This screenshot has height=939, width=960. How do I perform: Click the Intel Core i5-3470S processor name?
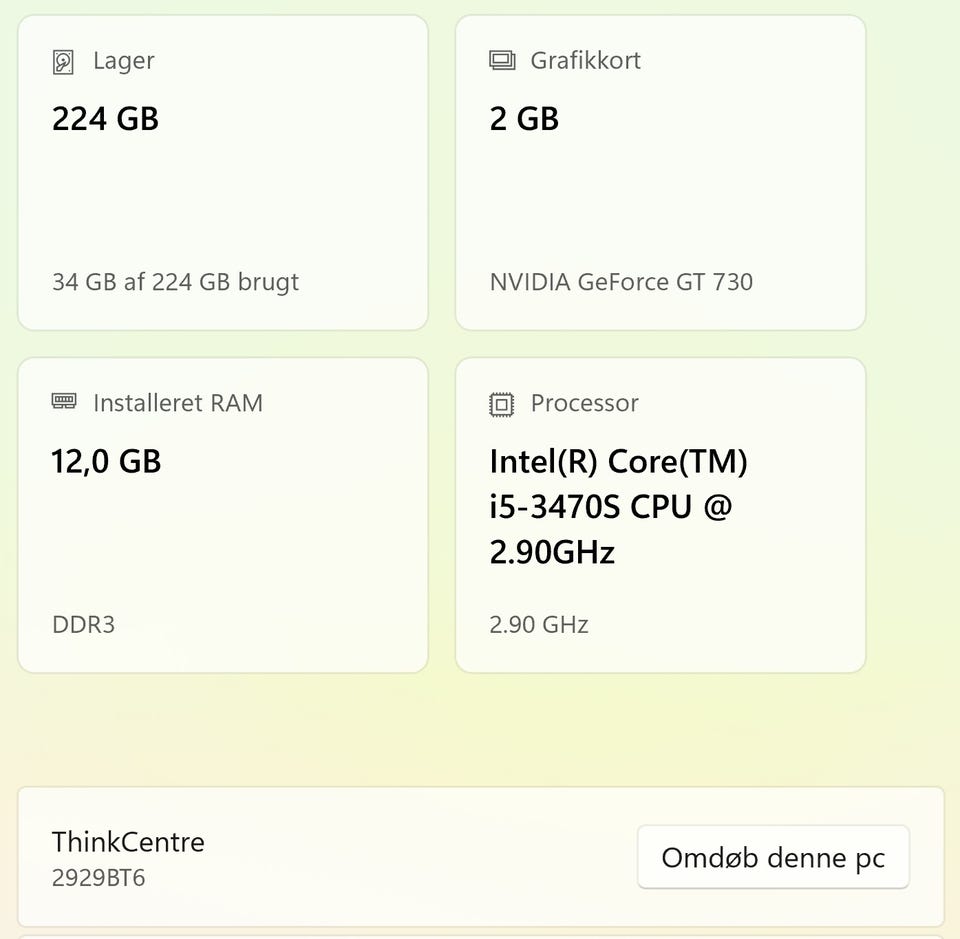[618, 506]
